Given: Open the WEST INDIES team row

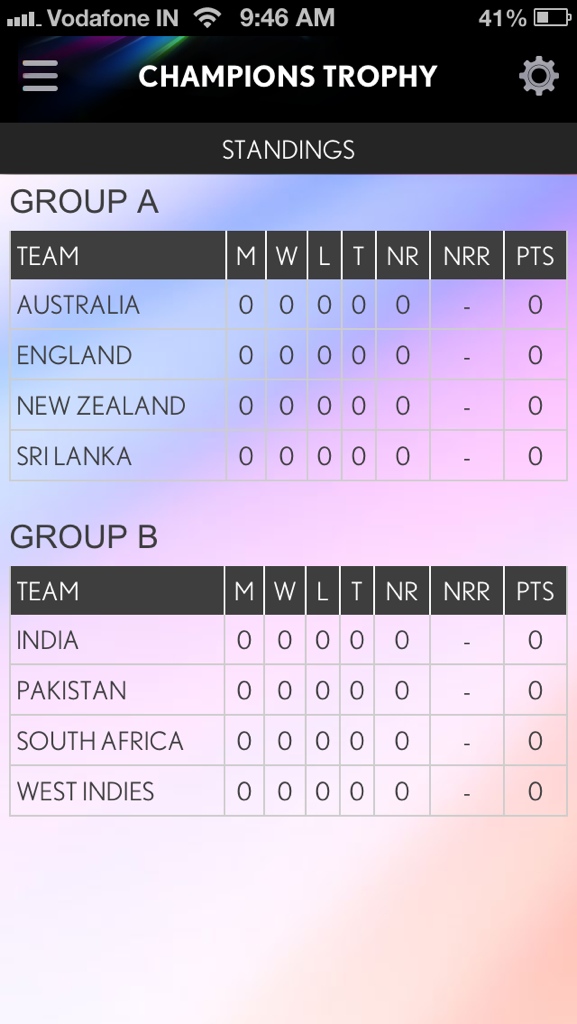Looking at the screenshot, I should (x=288, y=791).
